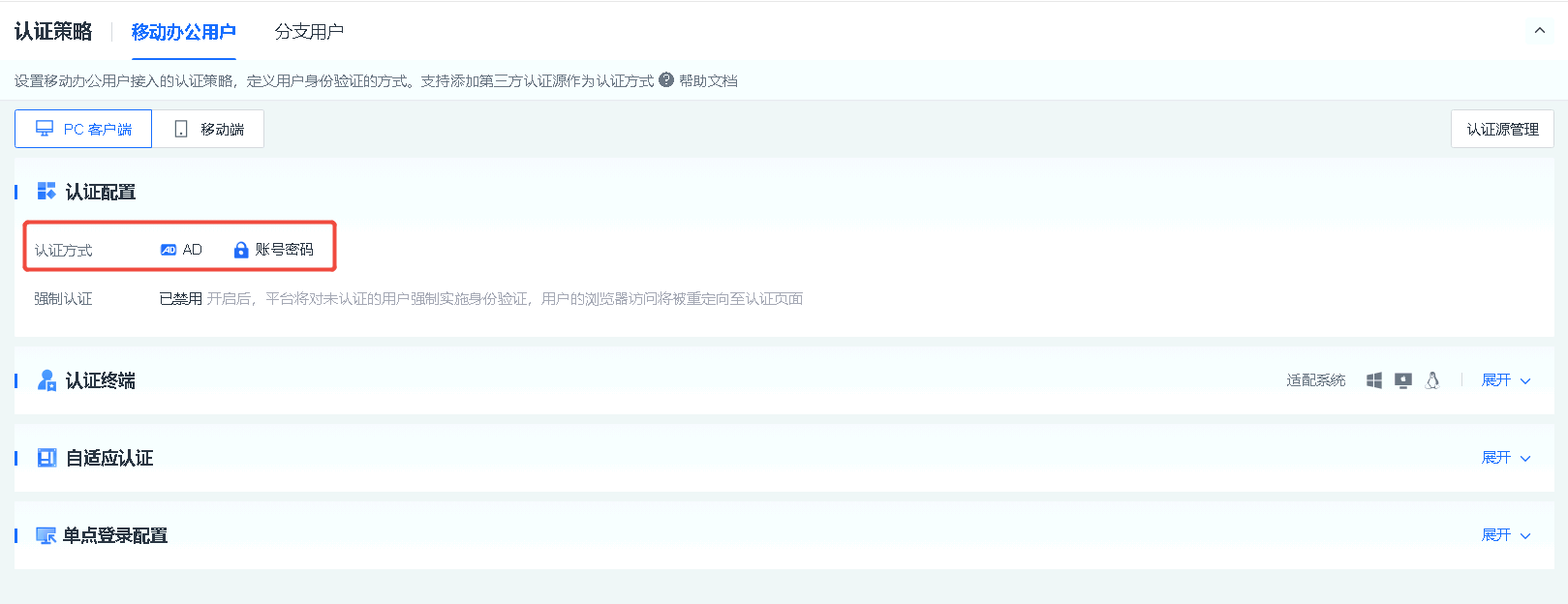
Task: Click the 认证方式 label
Action: coord(64,250)
